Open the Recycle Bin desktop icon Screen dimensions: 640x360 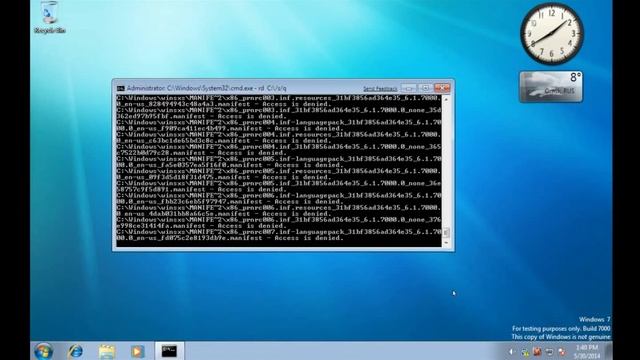pyautogui.click(x=49, y=17)
